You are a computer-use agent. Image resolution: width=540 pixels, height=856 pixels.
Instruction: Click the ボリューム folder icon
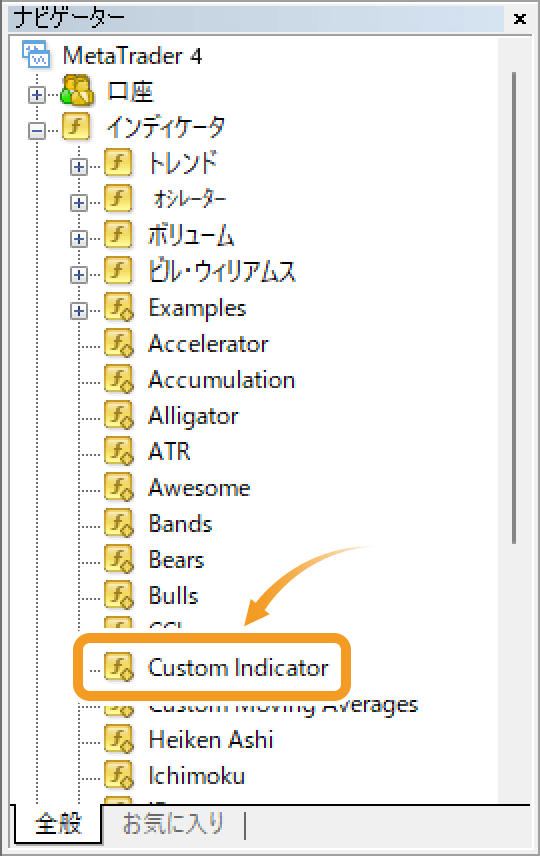tap(118, 235)
